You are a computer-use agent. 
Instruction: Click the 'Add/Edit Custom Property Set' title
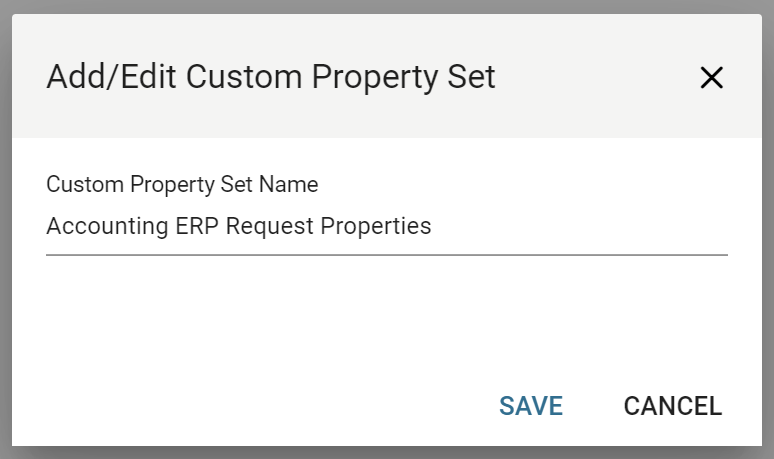tap(271, 77)
